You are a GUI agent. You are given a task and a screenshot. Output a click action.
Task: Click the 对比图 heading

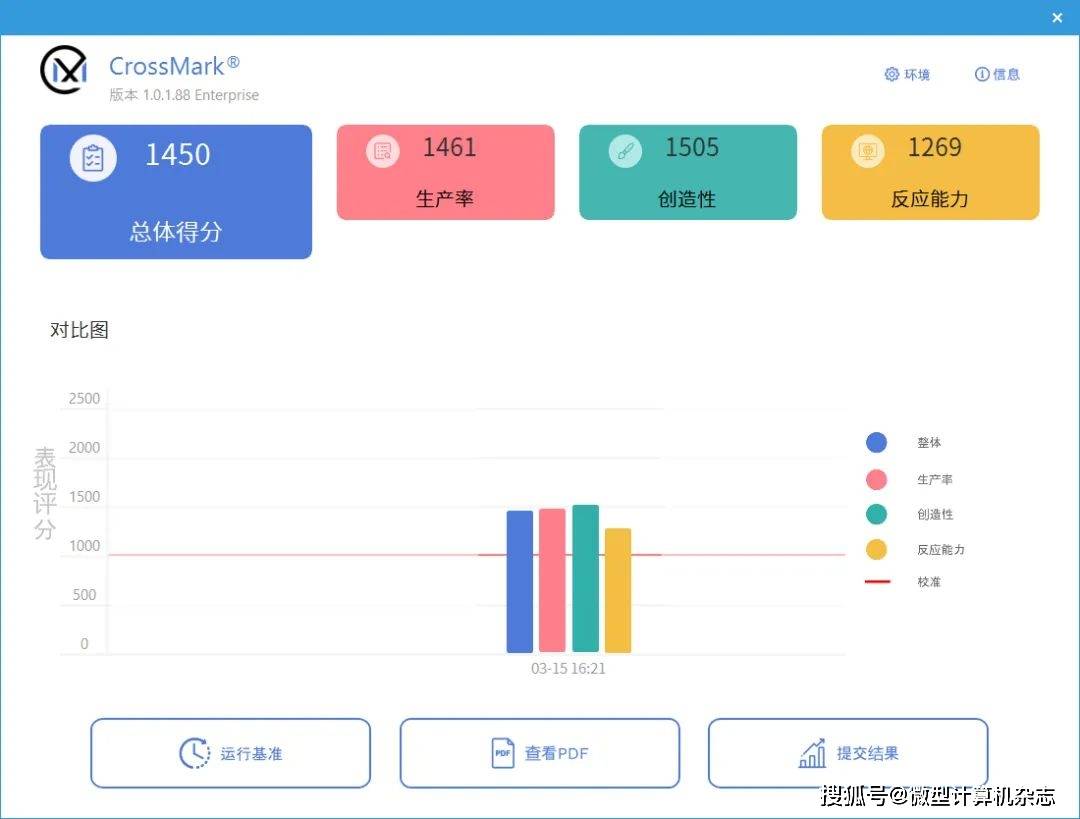point(79,330)
